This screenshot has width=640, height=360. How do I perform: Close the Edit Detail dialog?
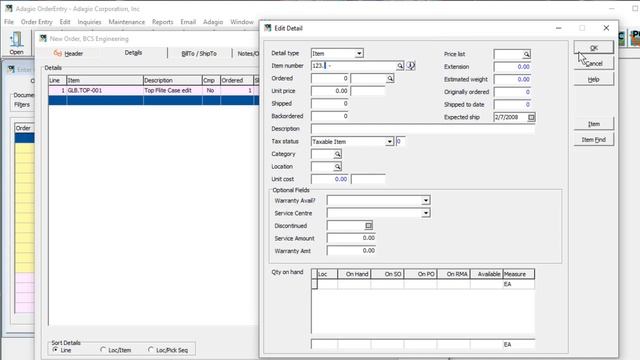click(x=606, y=28)
